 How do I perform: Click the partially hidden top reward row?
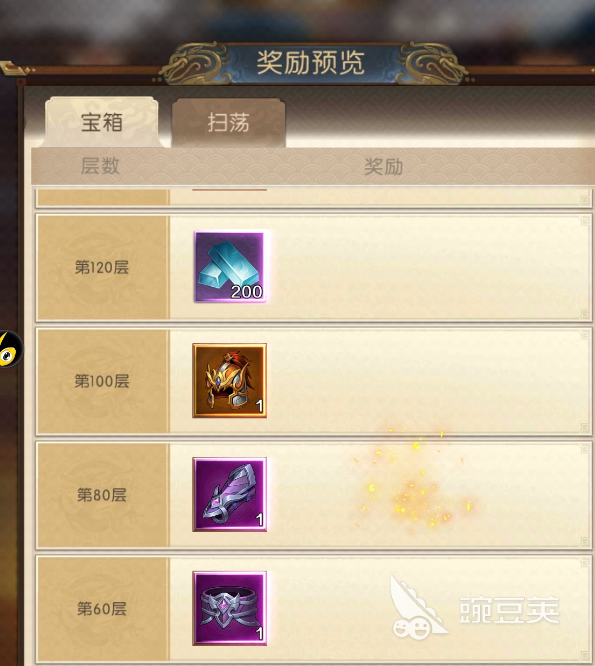click(x=314, y=198)
